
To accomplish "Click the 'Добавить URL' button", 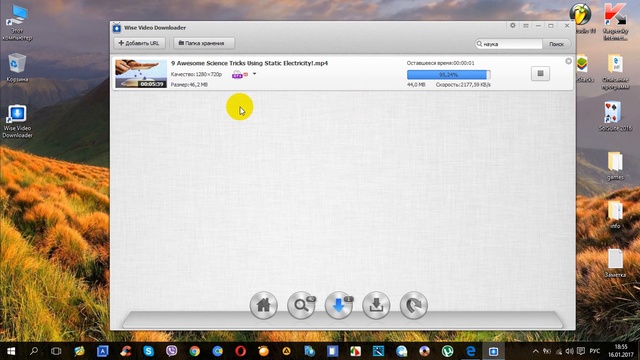I will coord(139,43).
